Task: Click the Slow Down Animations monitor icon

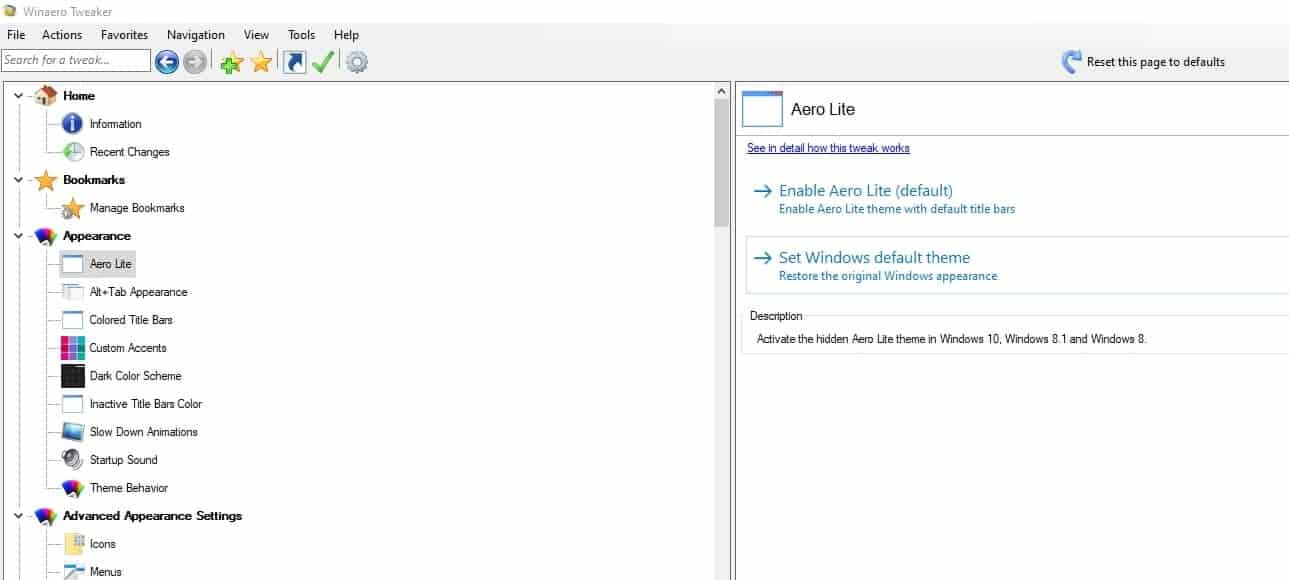Action: (x=72, y=432)
